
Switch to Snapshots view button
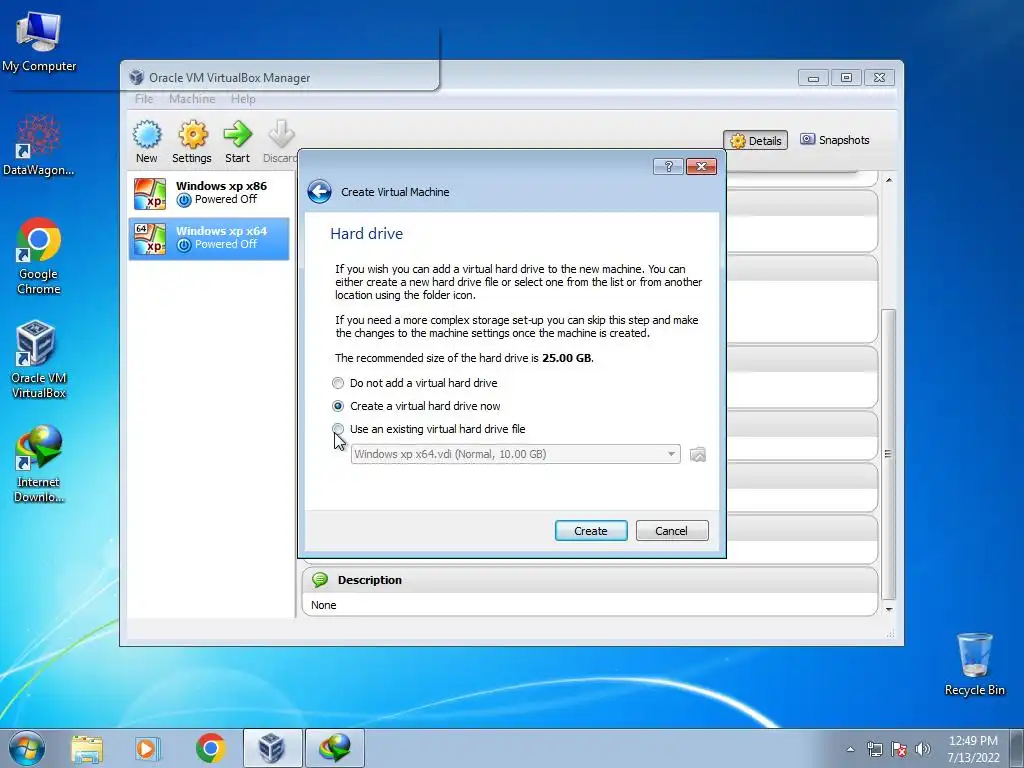point(835,140)
